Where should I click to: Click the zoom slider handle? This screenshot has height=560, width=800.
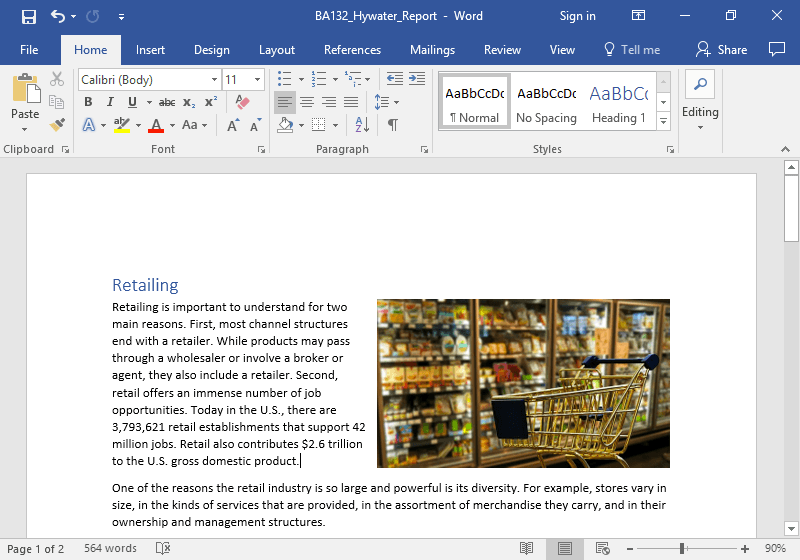pyautogui.click(x=682, y=548)
